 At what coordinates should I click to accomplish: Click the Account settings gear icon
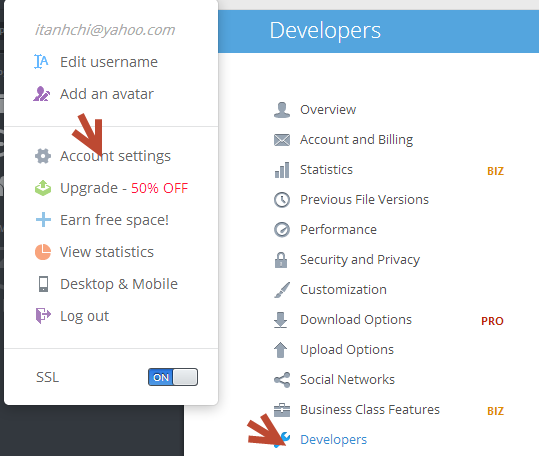click(x=43, y=156)
